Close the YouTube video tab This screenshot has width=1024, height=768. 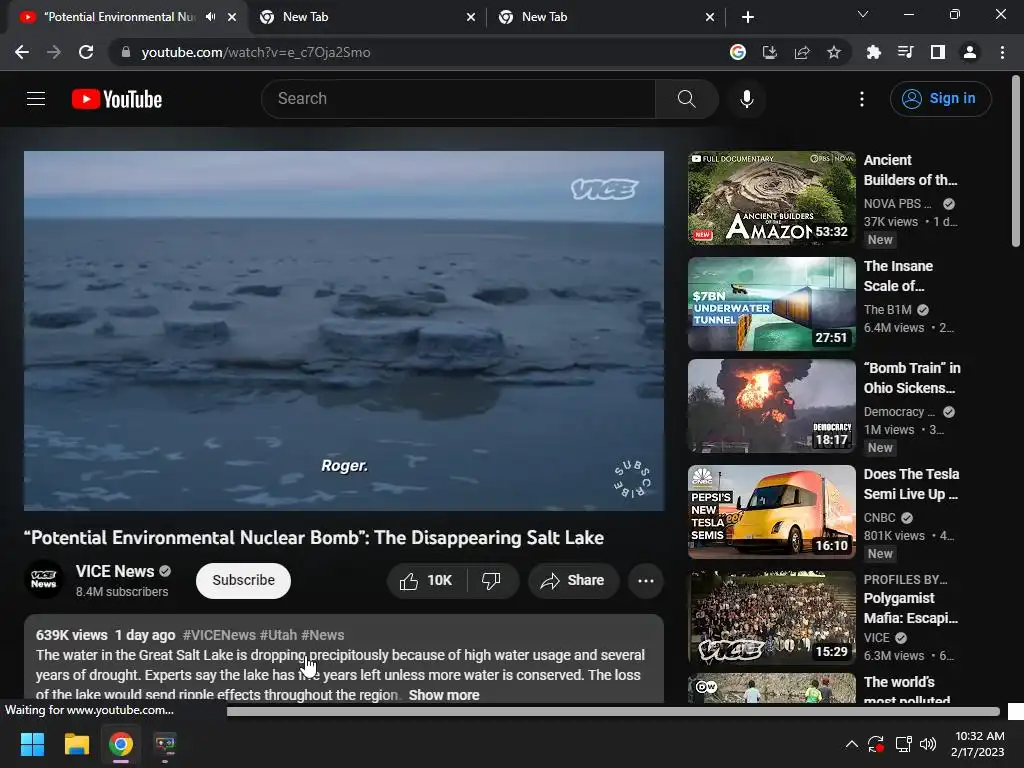tap(232, 17)
